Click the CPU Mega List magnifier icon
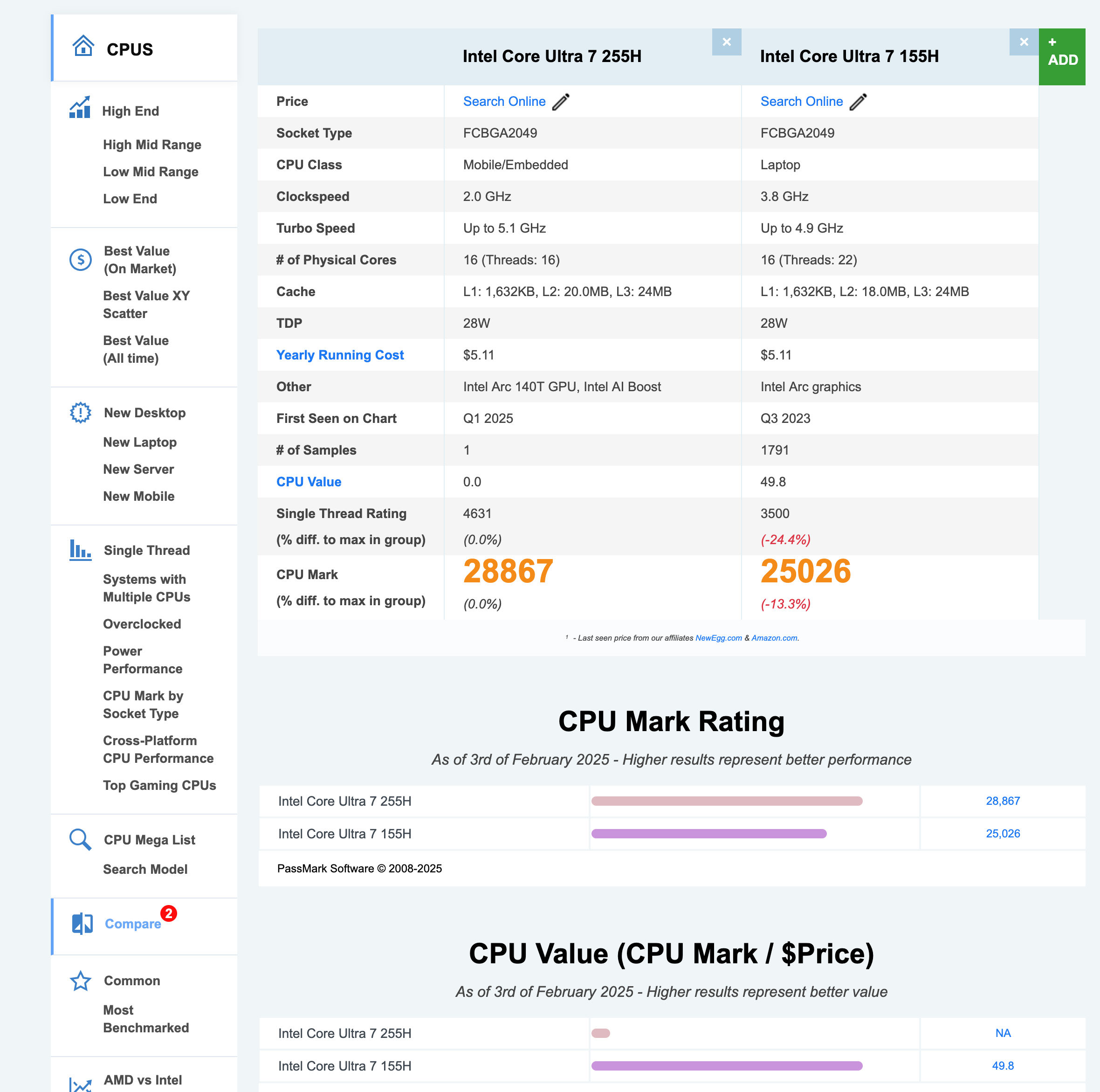The height and width of the screenshot is (1092, 1100). tap(80, 839)
